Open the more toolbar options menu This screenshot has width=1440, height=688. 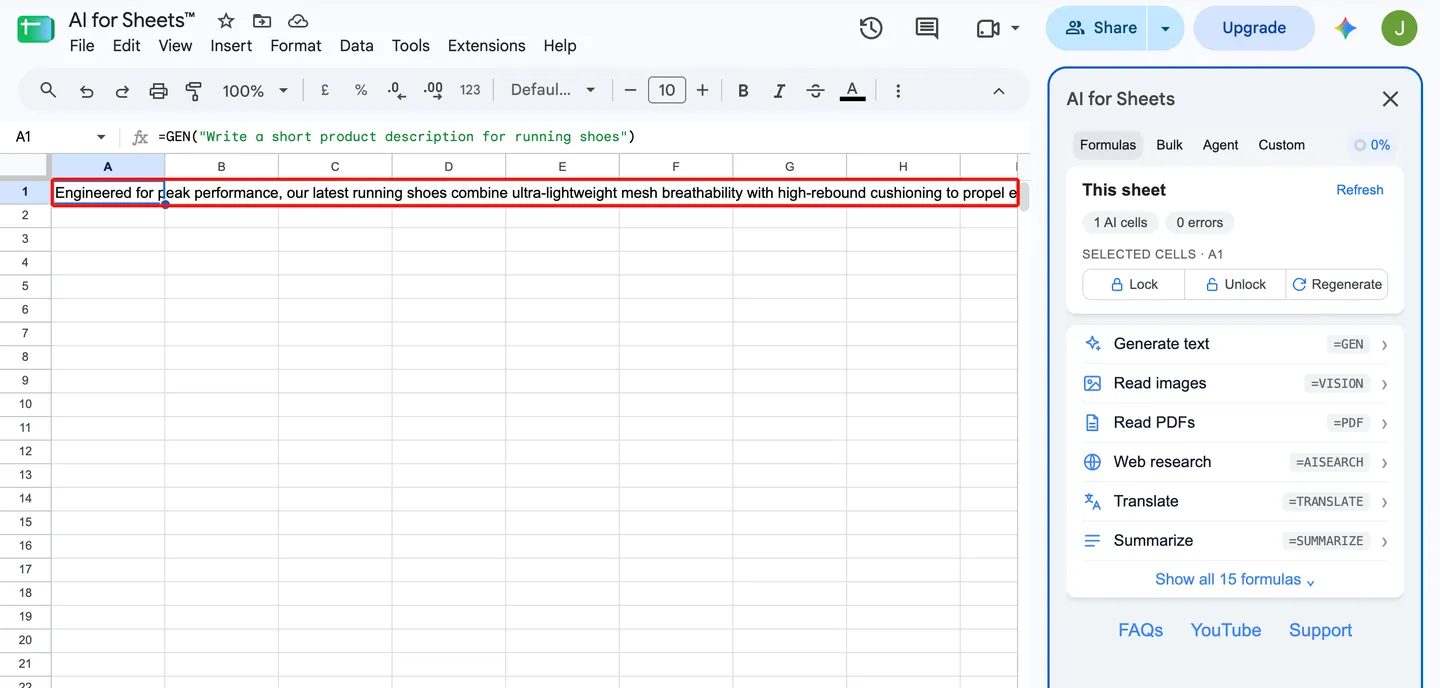pyautogui.click(x=898, y=91)
